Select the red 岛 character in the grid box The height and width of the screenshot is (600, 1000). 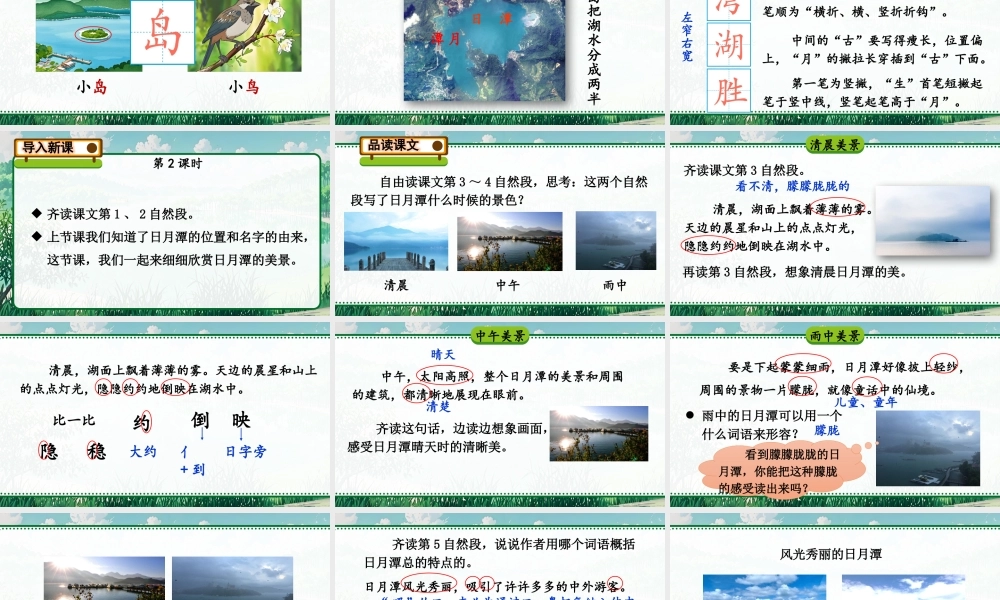pos(162,32)
